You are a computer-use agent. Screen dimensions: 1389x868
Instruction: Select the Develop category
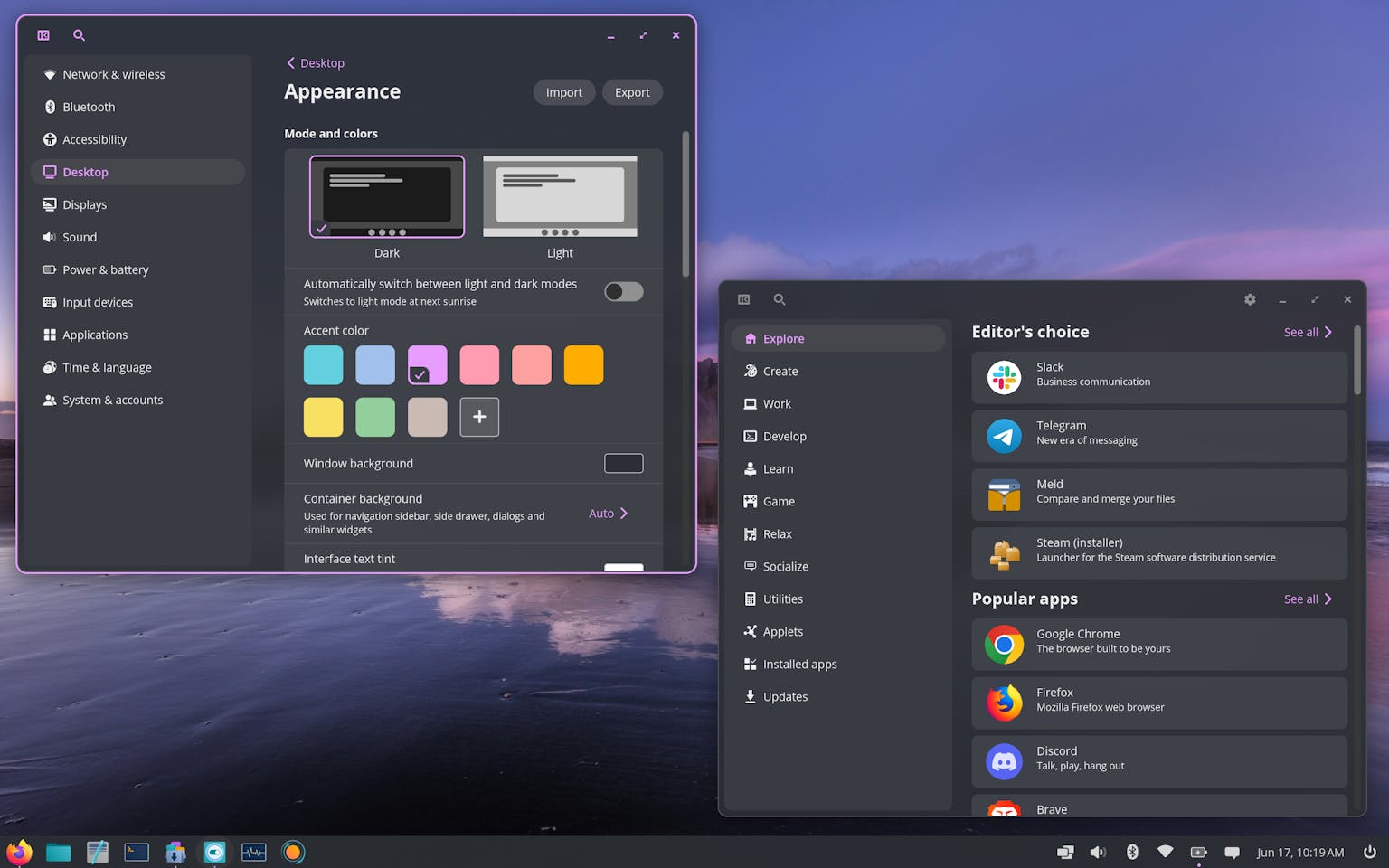pyautogui.click(x=838, y=436)
